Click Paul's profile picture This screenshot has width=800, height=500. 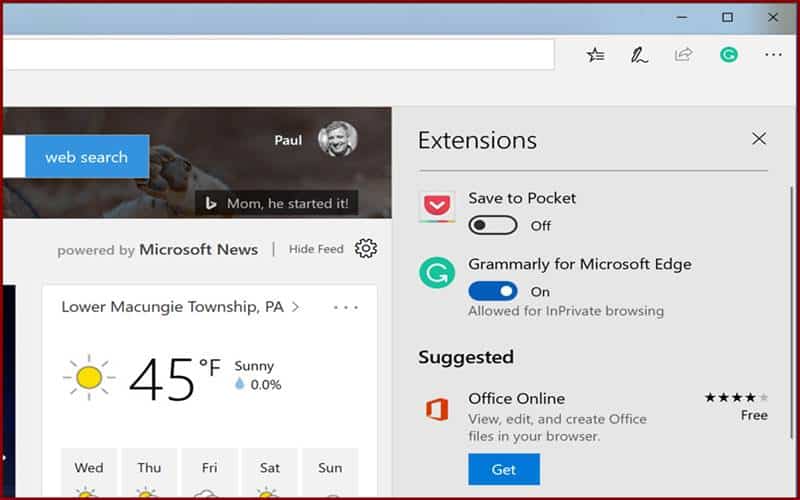337,139
